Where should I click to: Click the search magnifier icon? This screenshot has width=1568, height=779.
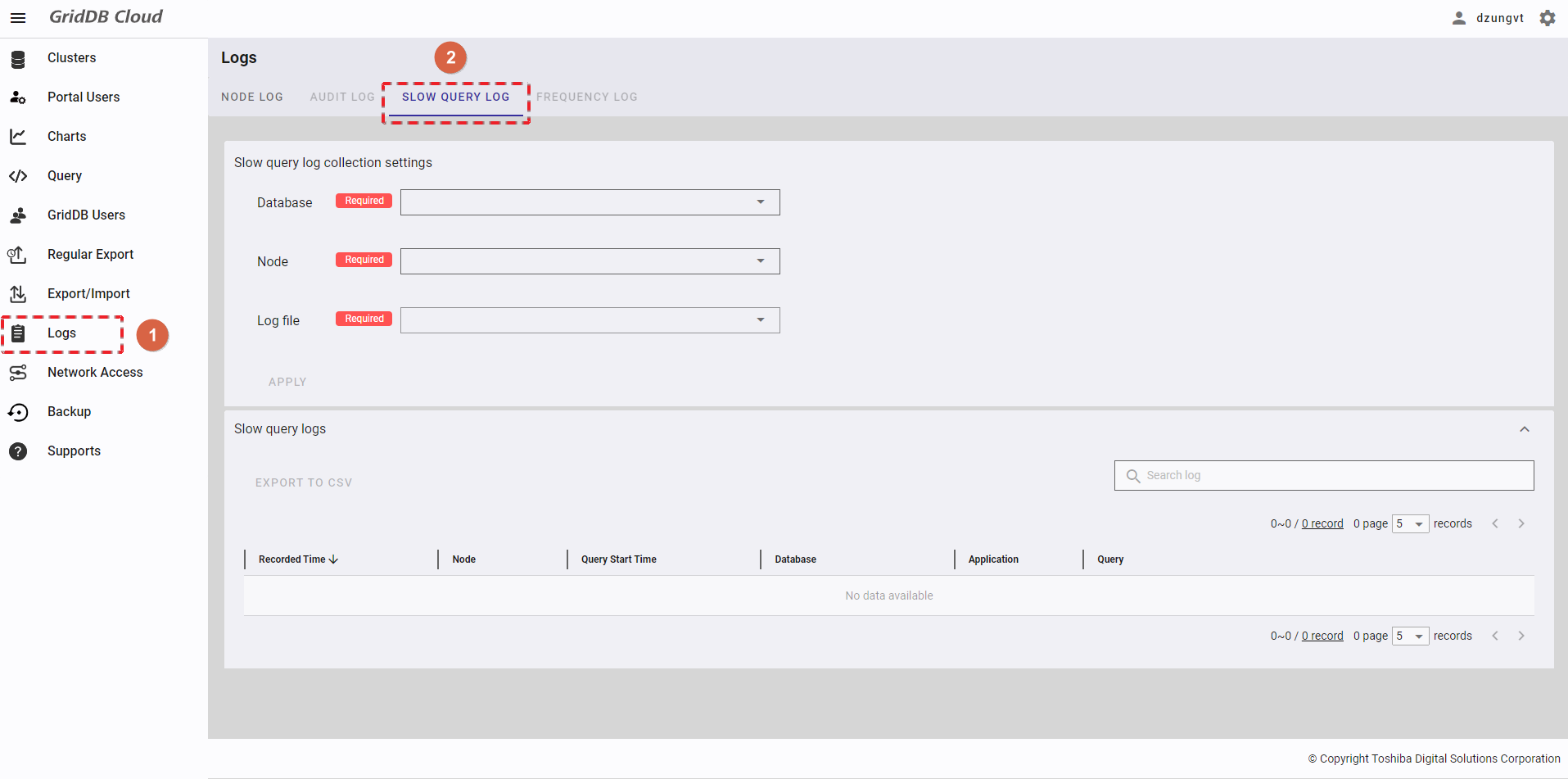[x=1133, y=476]
